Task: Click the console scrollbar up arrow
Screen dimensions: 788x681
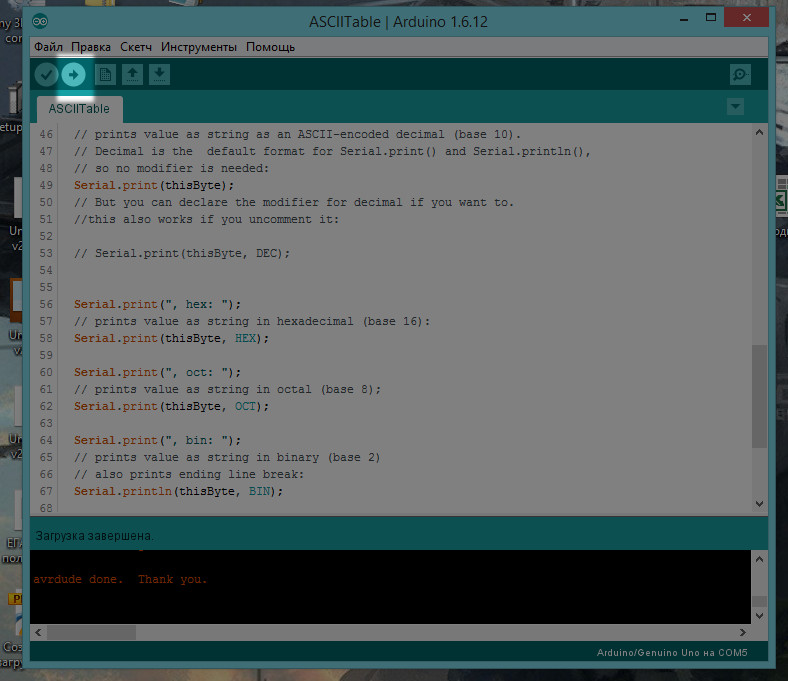Action: pyautogui.click(x=759, y=559)
